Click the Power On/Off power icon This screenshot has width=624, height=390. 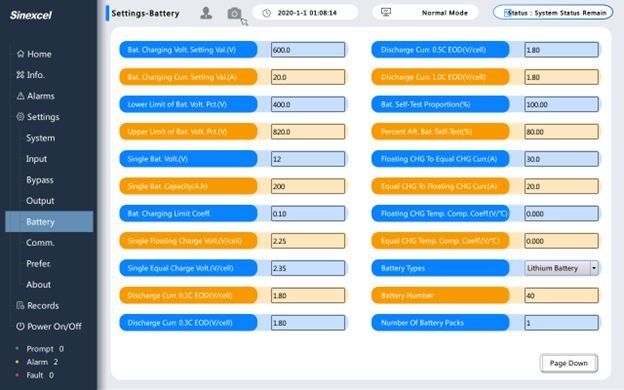pos(20,326)
